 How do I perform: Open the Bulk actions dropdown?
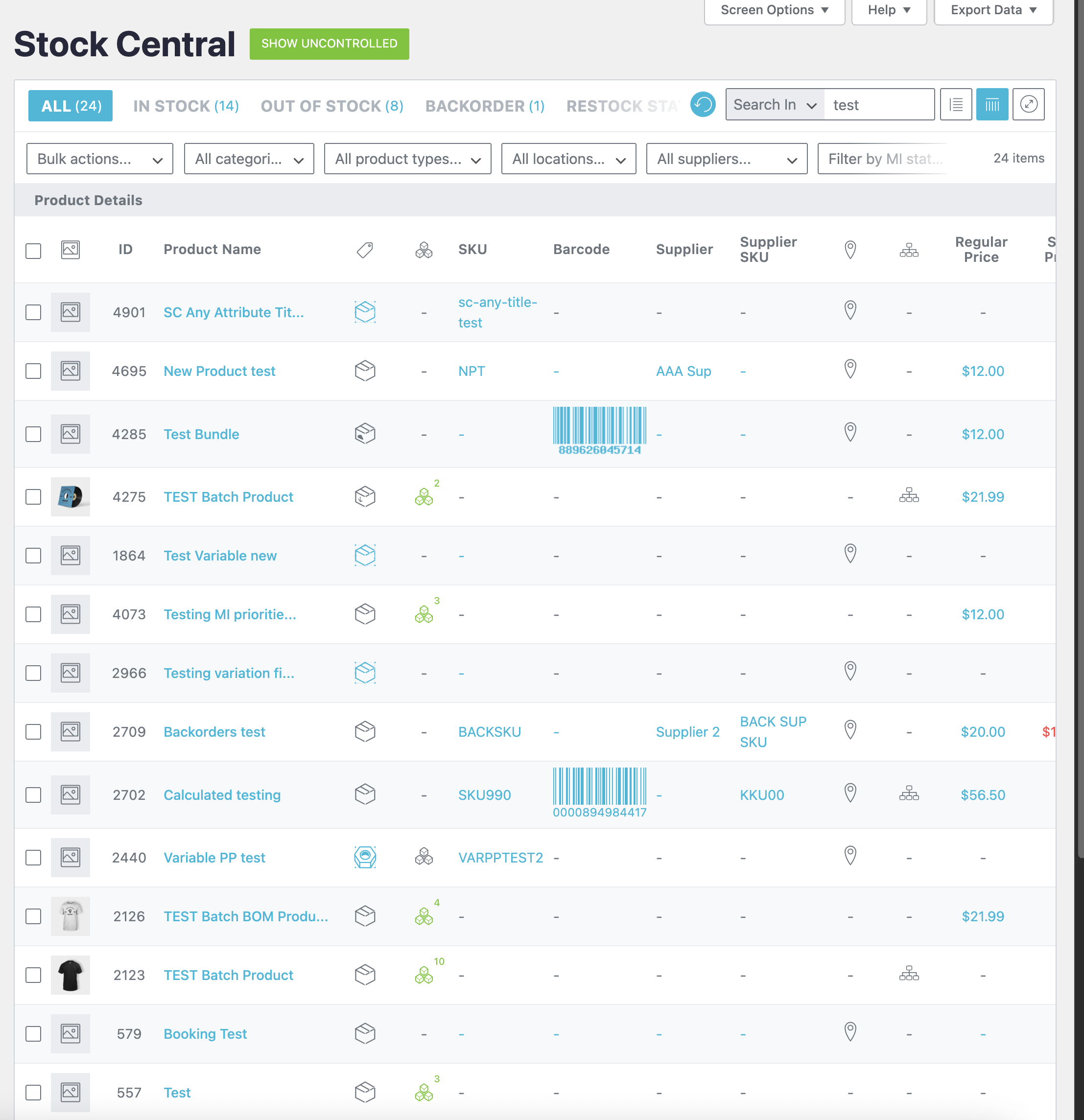[99, 159]
